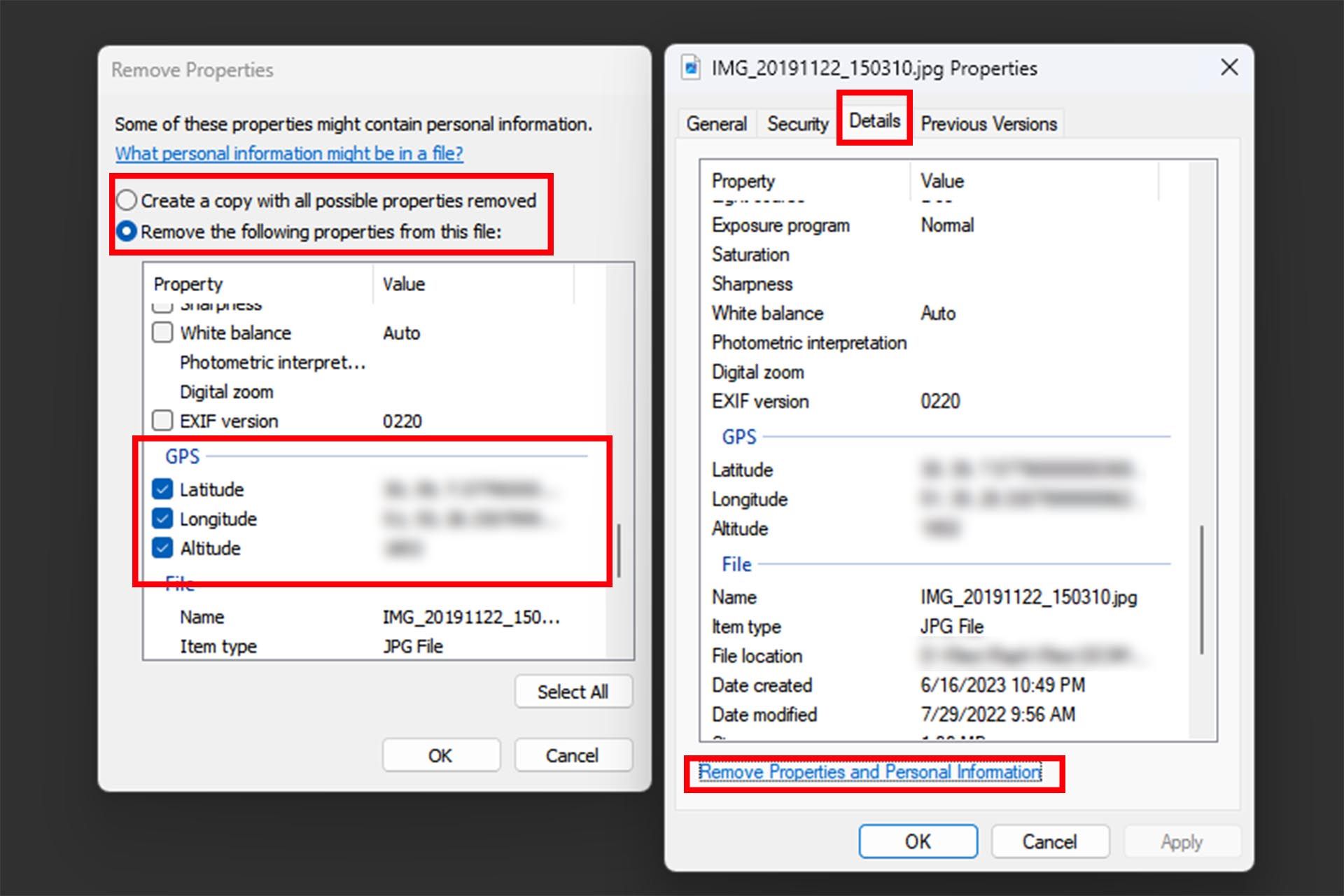Switch to Previous Versions tab
1344x896 pixels.
[x=988, y=124]
